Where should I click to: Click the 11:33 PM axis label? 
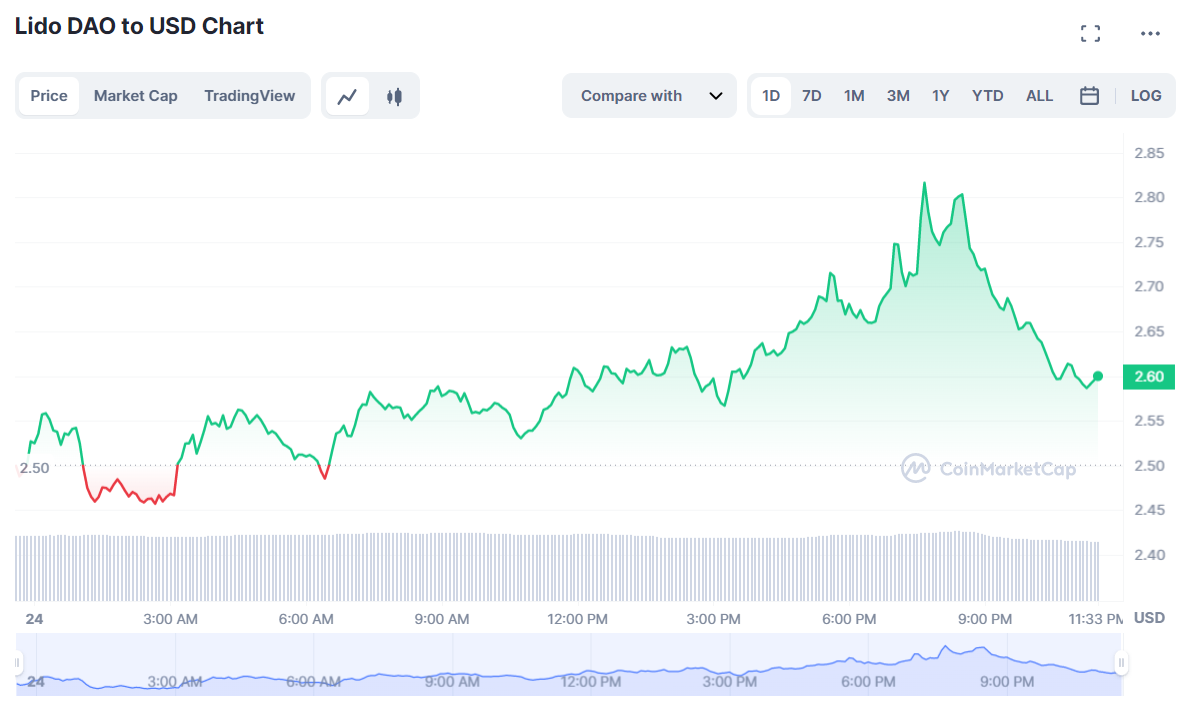[x=1095, y=619]
